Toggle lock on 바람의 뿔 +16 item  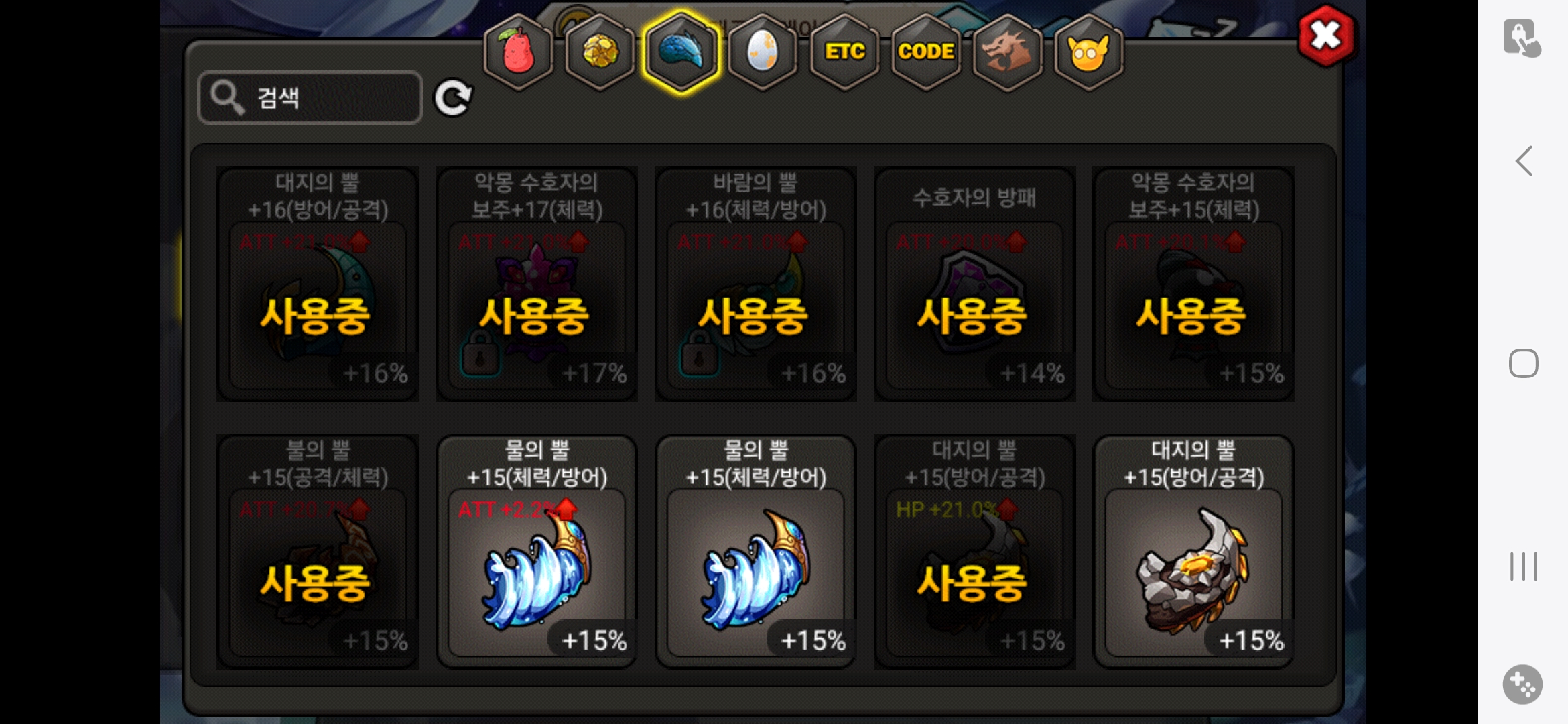coord(699,355)
